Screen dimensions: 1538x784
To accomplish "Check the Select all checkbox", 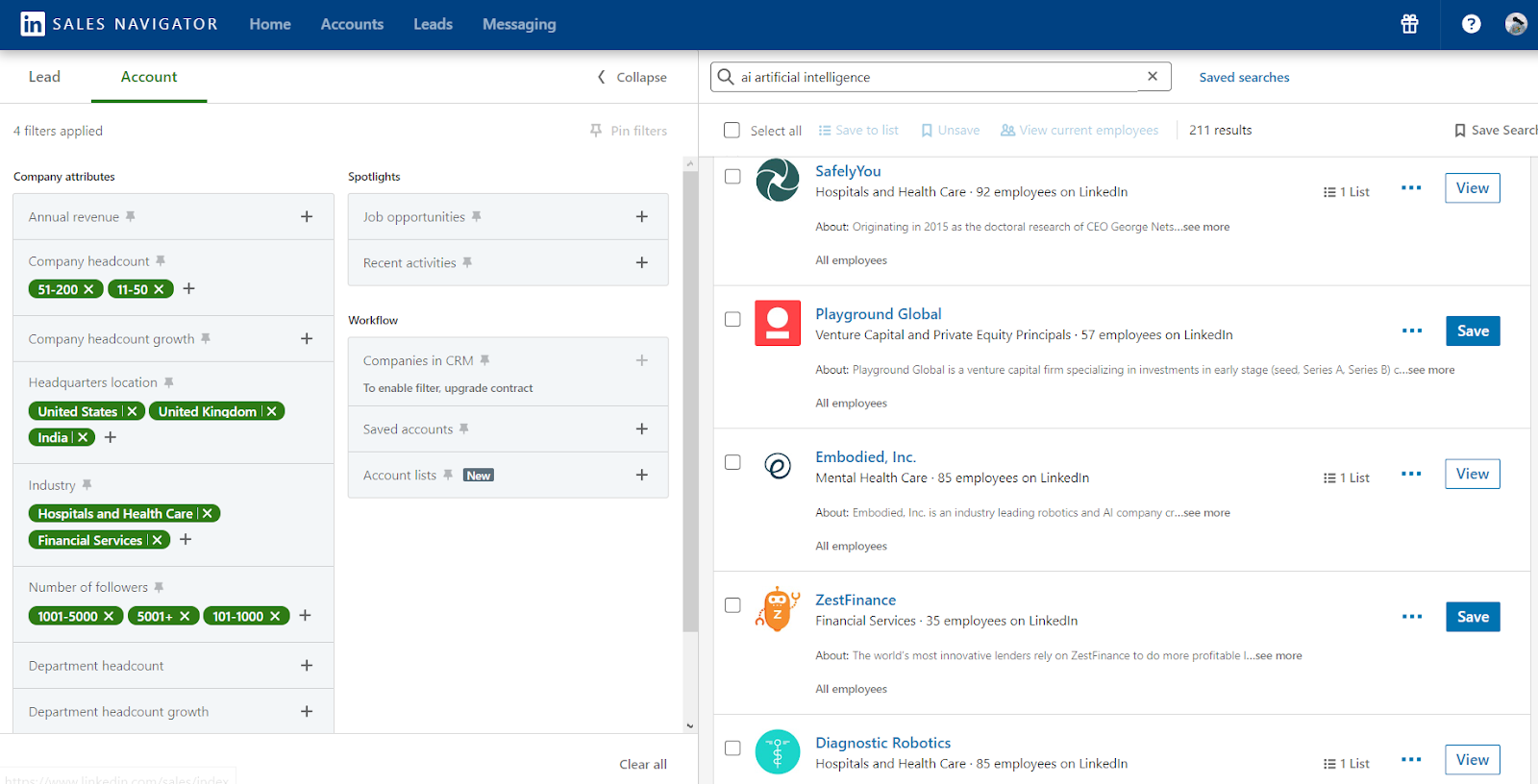I will tap(732, 131).
